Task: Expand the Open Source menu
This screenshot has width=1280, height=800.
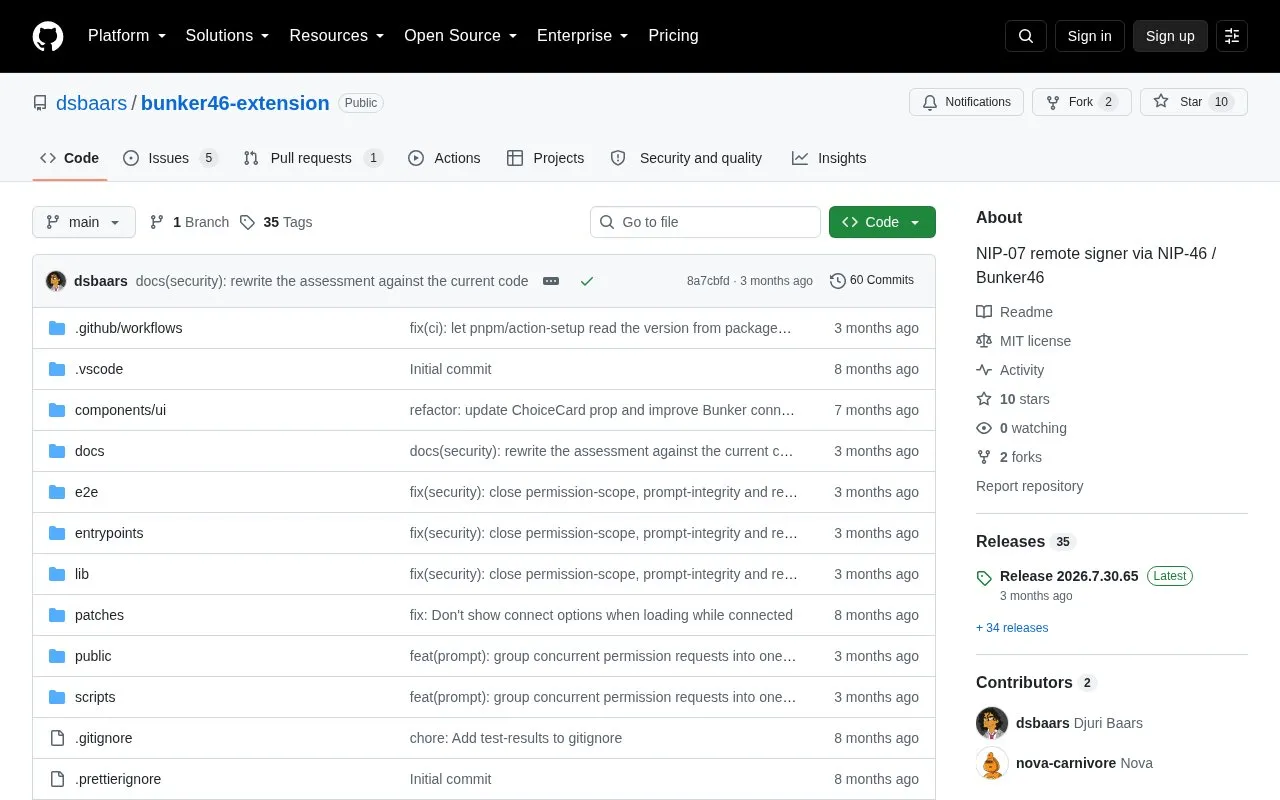Action: (460, 36)
